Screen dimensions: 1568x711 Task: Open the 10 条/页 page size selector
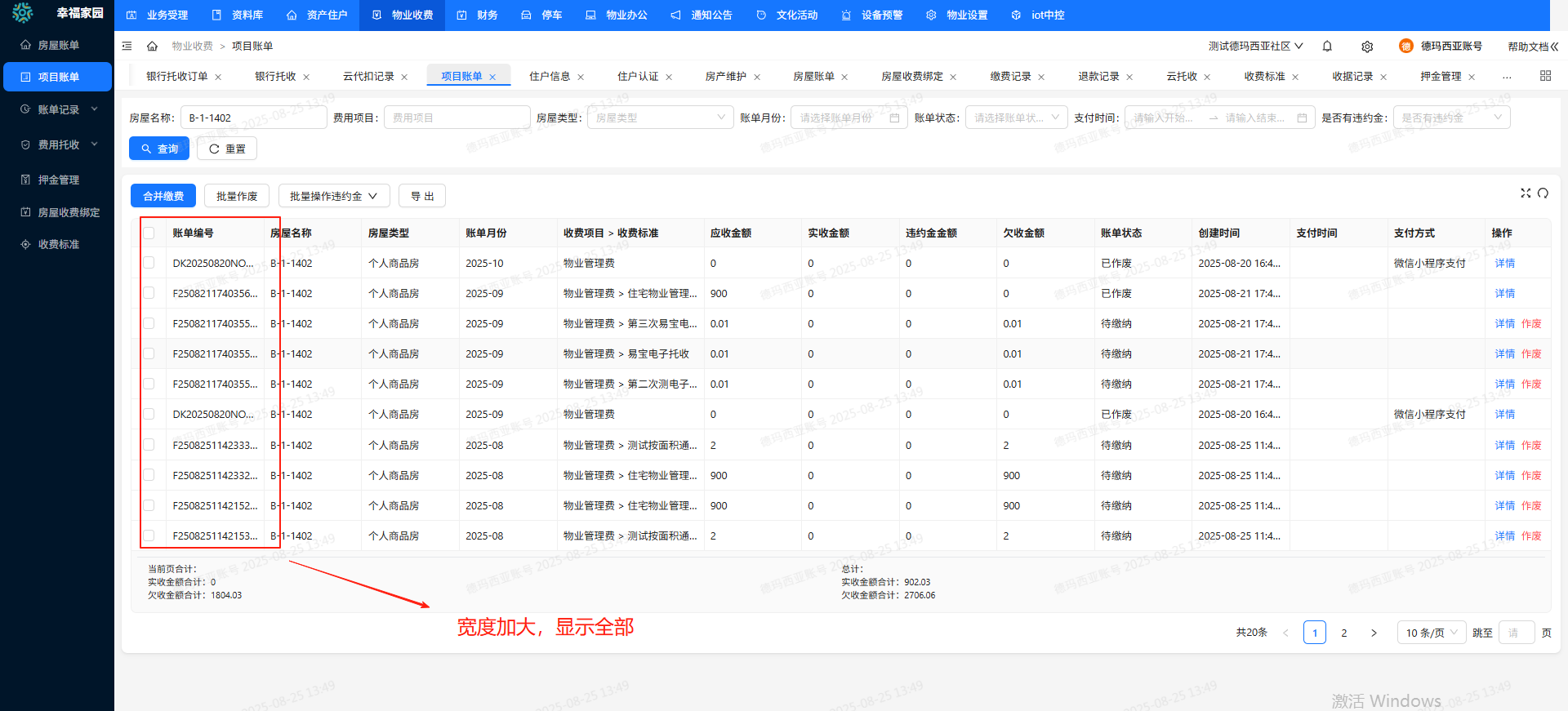coord(1431,633)
